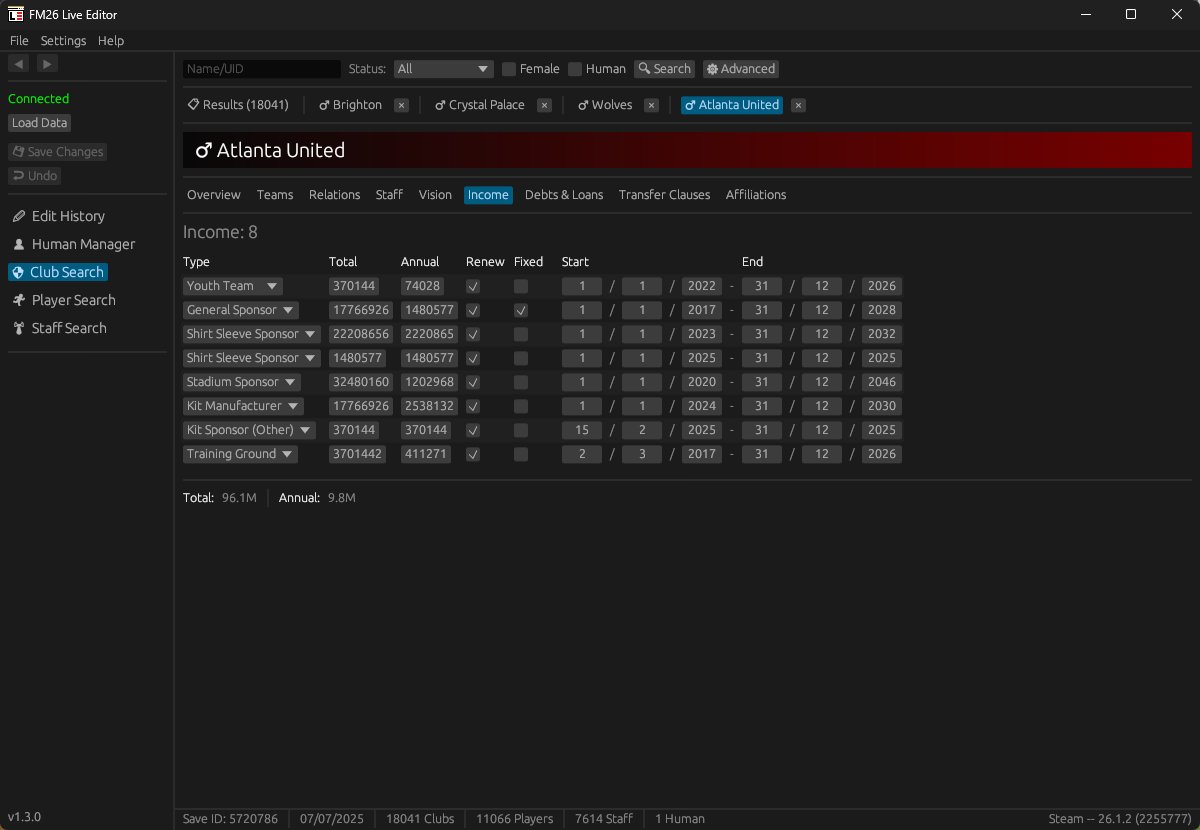Switch to the Overview tab
The width and height of the screenshot is (1200, 830).
click(x=214, y=195)
